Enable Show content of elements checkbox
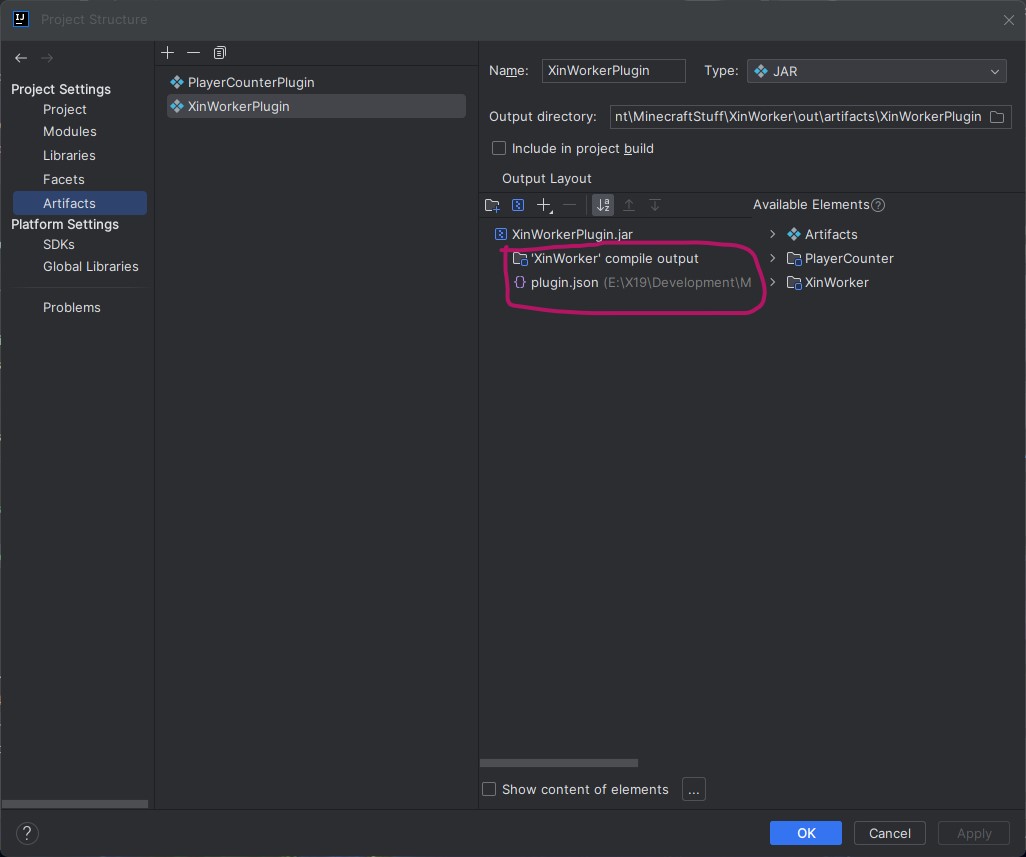This screenshot has height=857, width=1026. click(x=489, y=790)
